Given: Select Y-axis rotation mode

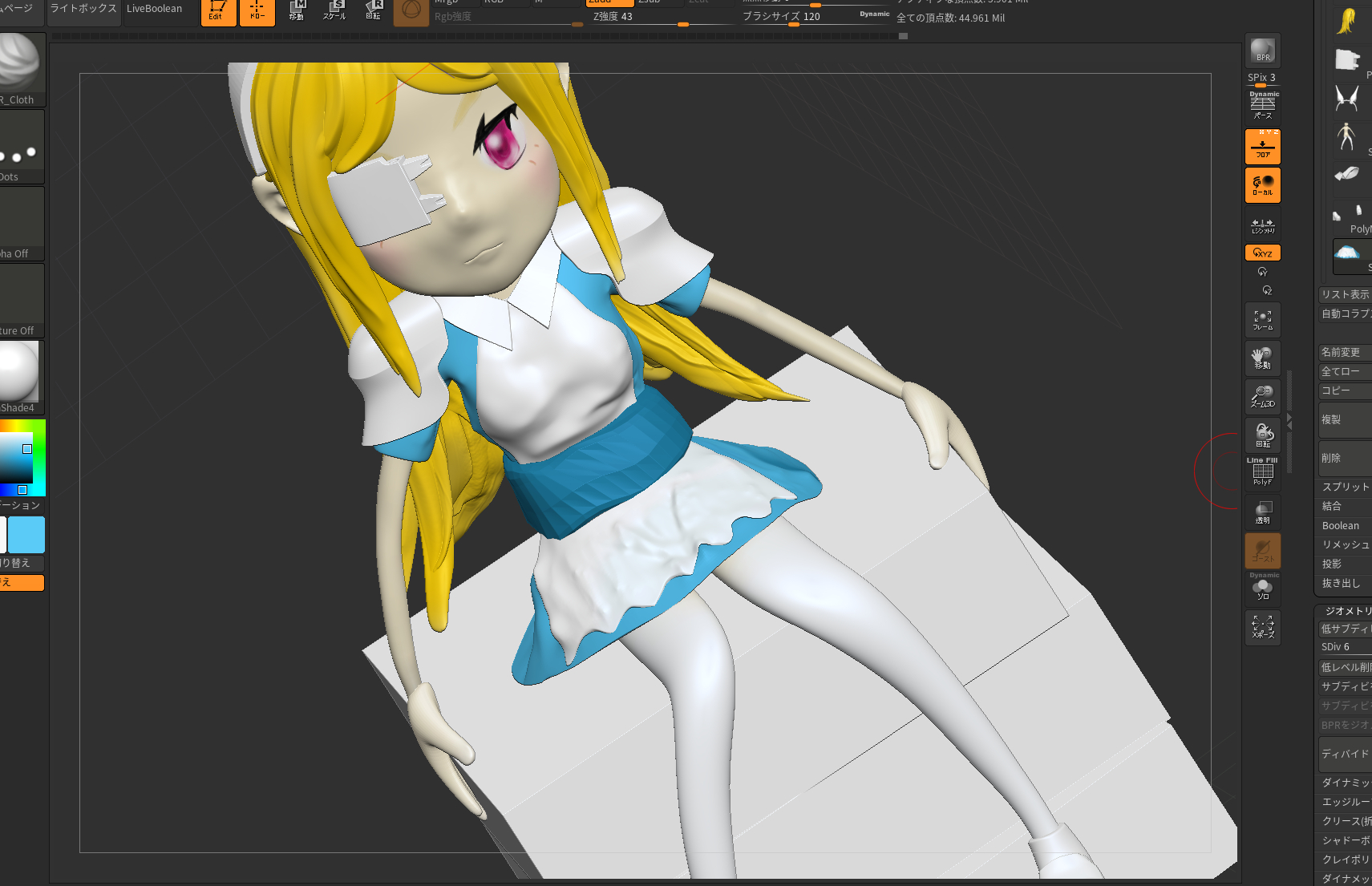Looking at the screenshot, I should coord(1263,272).
